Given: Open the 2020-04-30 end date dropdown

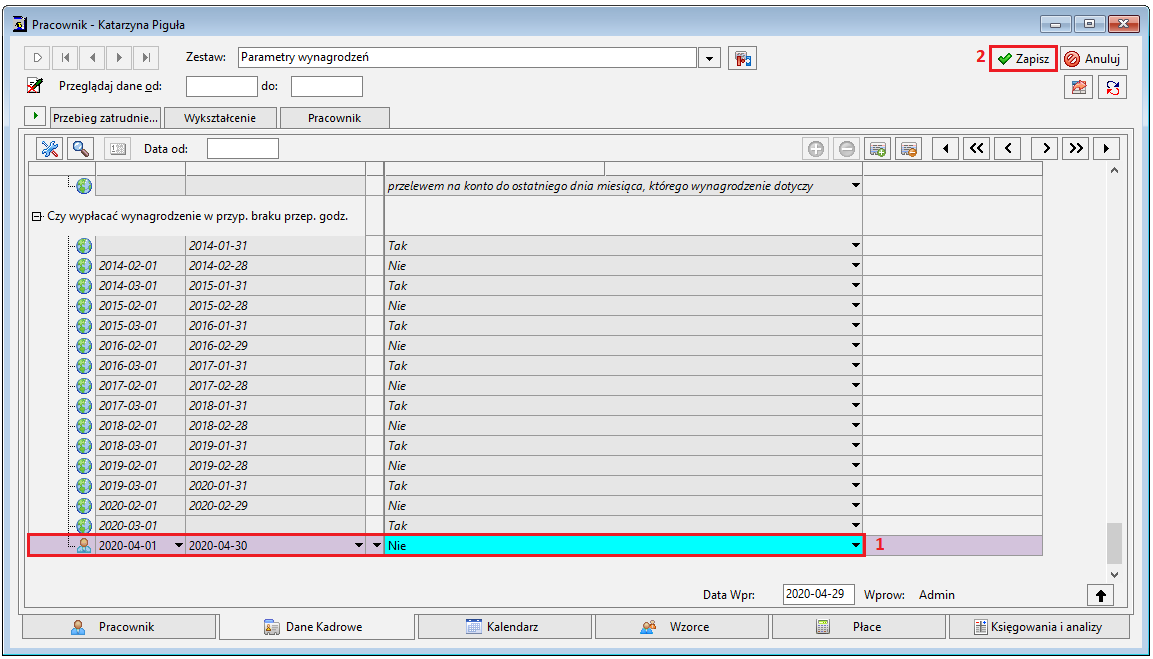Looking at the screenshot, I should pos(359,546).
